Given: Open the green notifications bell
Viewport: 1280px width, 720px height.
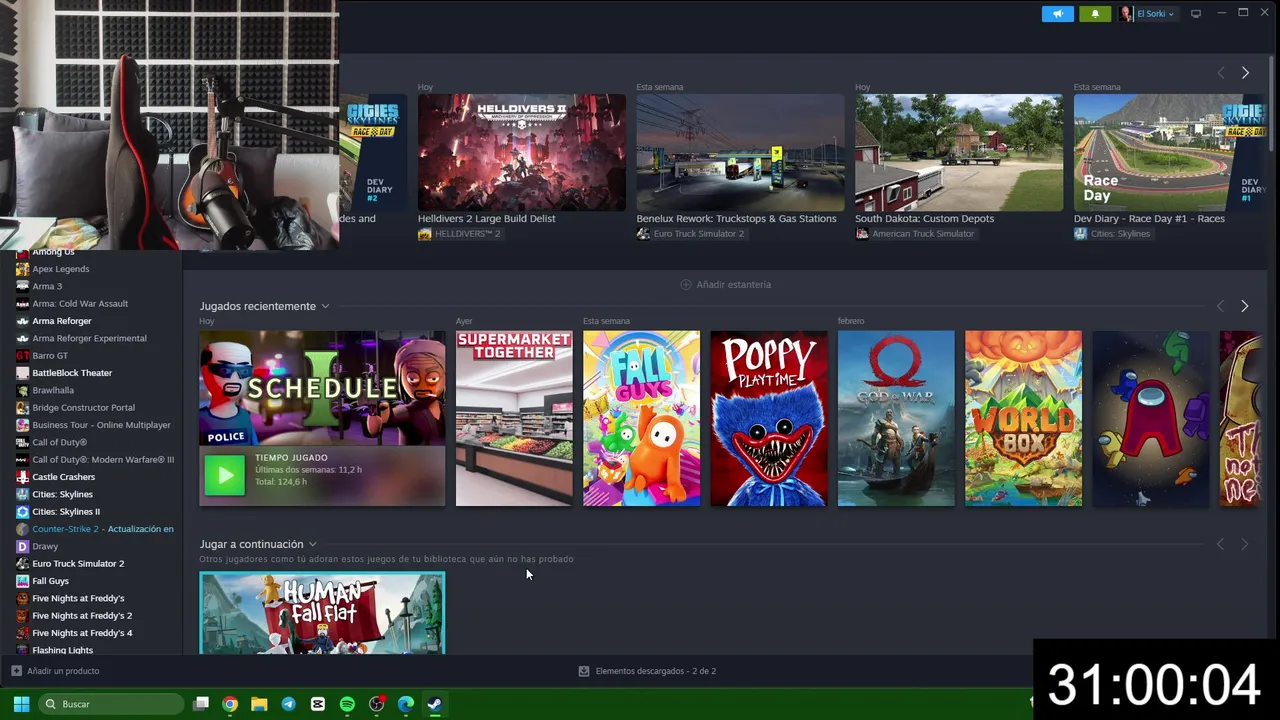Looking at the screenshot, I should click(x=1095, y=14).
